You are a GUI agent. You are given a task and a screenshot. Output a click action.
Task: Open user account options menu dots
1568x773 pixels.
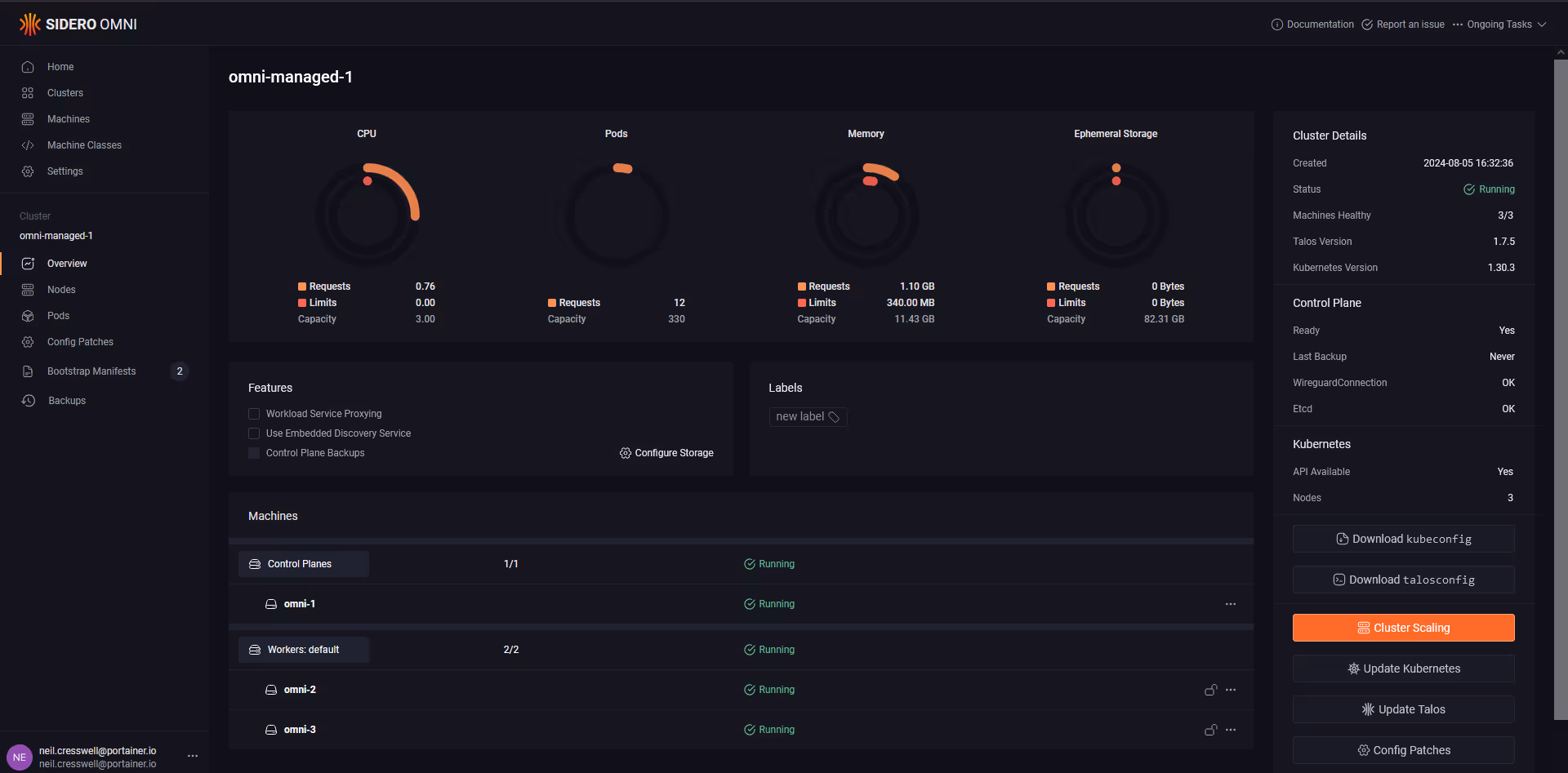(x=193, y=756)
